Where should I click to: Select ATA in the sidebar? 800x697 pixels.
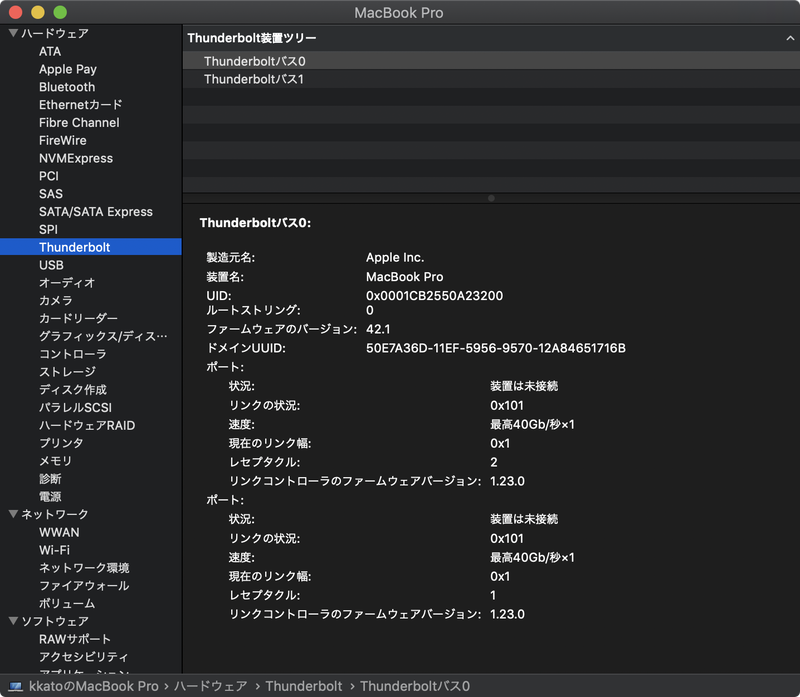tap(50, 52)
